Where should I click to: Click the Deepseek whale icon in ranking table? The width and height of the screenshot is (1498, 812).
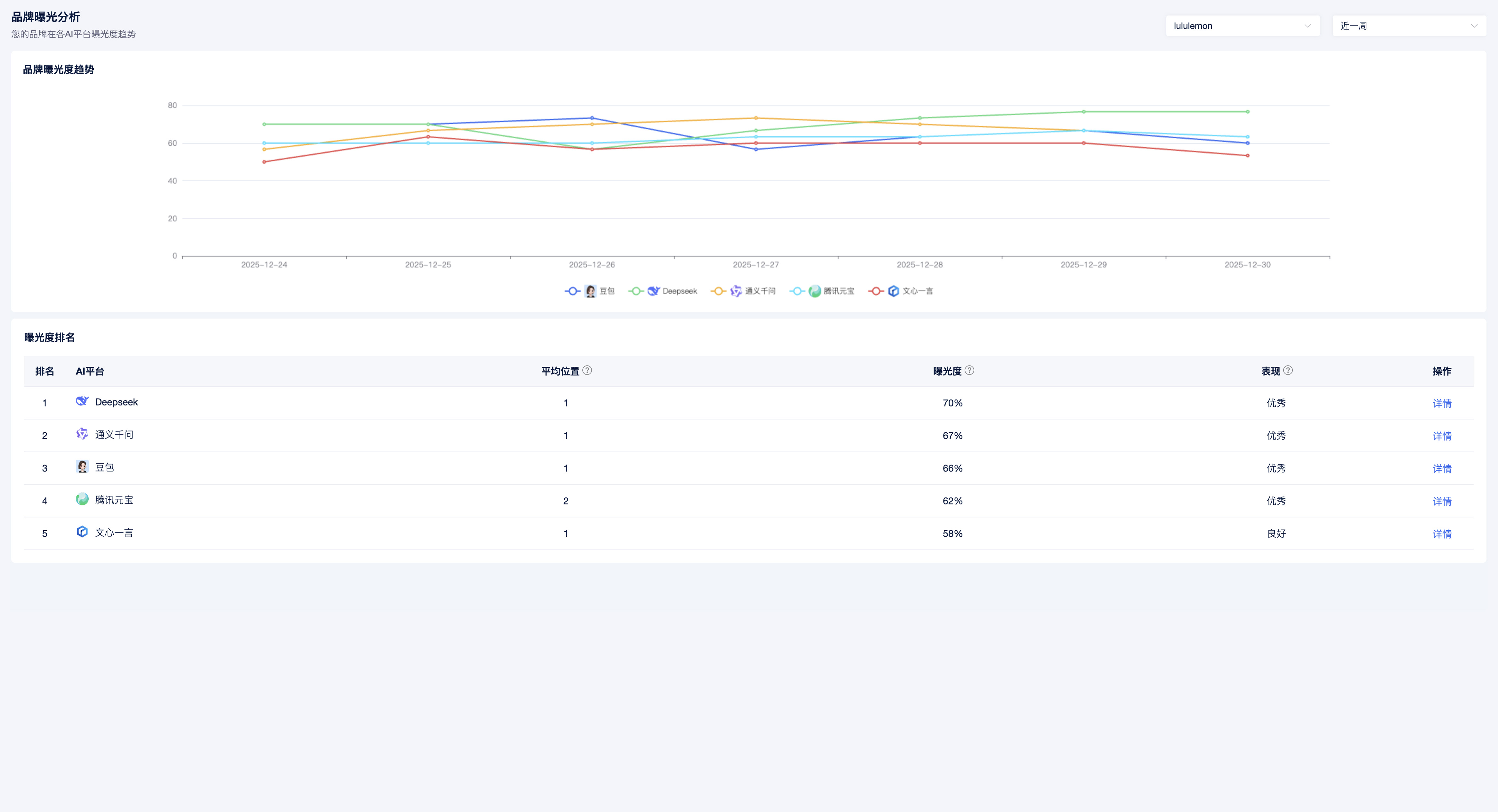[x=82, y=401]
